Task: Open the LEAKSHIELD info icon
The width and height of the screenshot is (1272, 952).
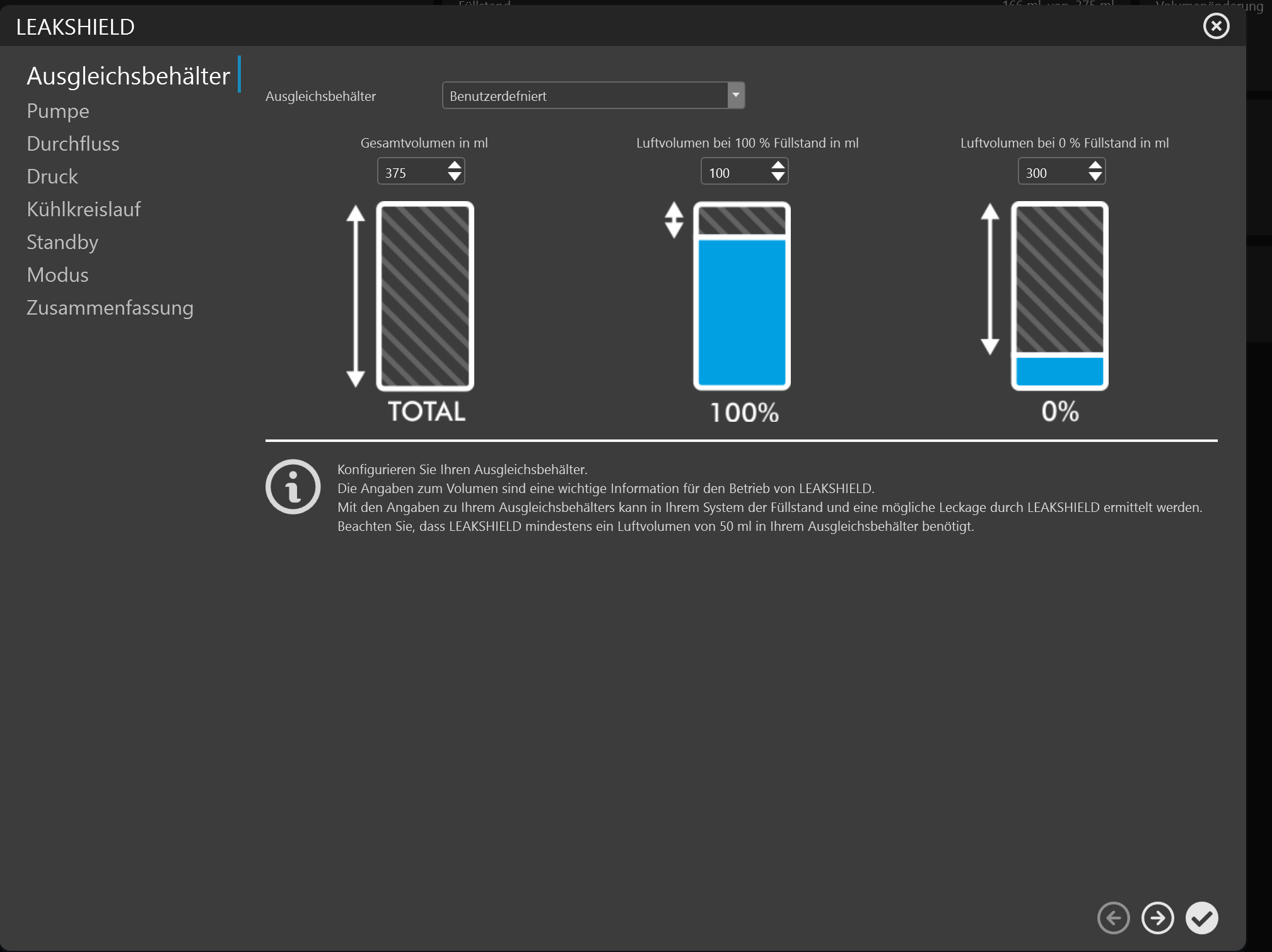Action: click(x=293, y=486)
